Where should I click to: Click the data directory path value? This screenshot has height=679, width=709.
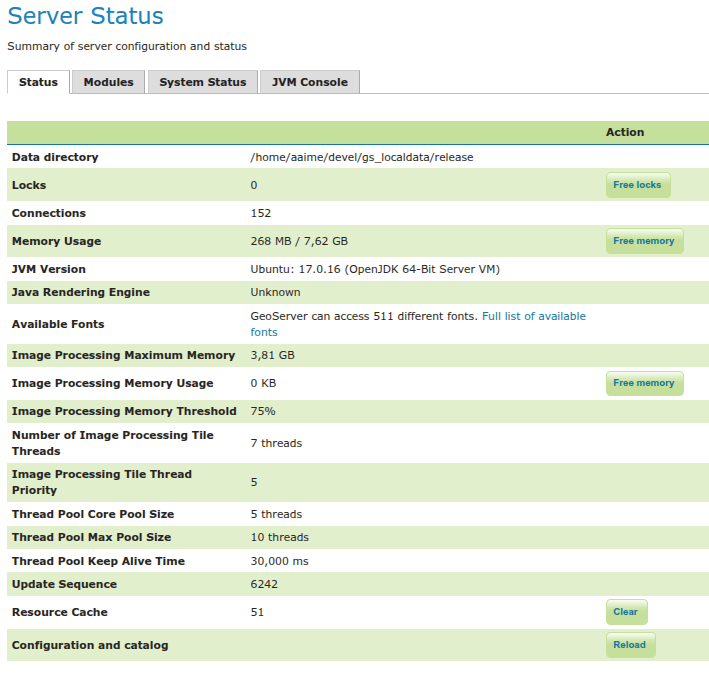pyautogui.click(x=361, y=157)
